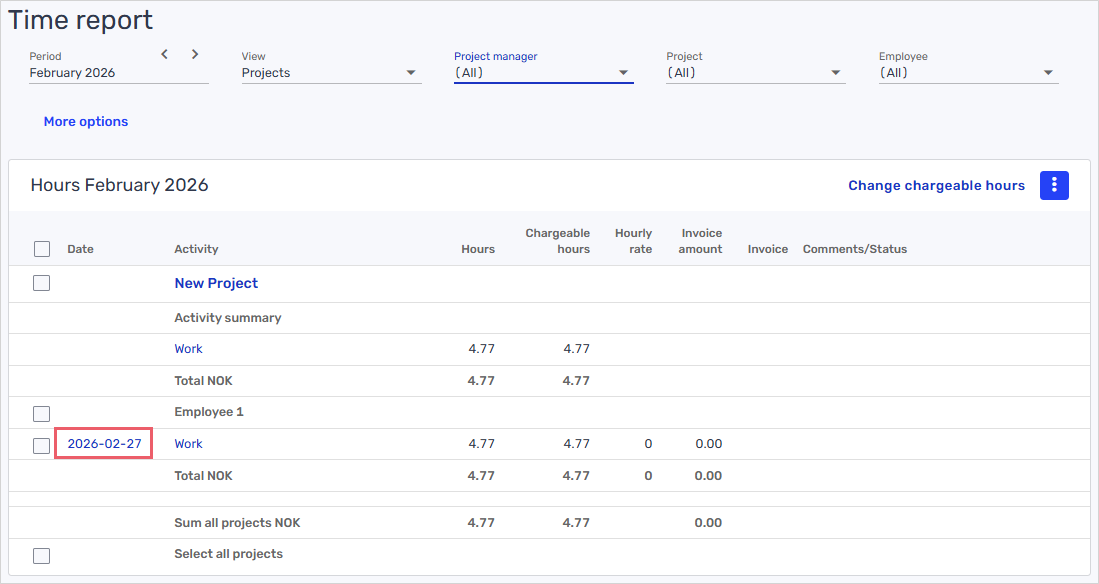Enable the Select all projects checkbox

(42, 555)
